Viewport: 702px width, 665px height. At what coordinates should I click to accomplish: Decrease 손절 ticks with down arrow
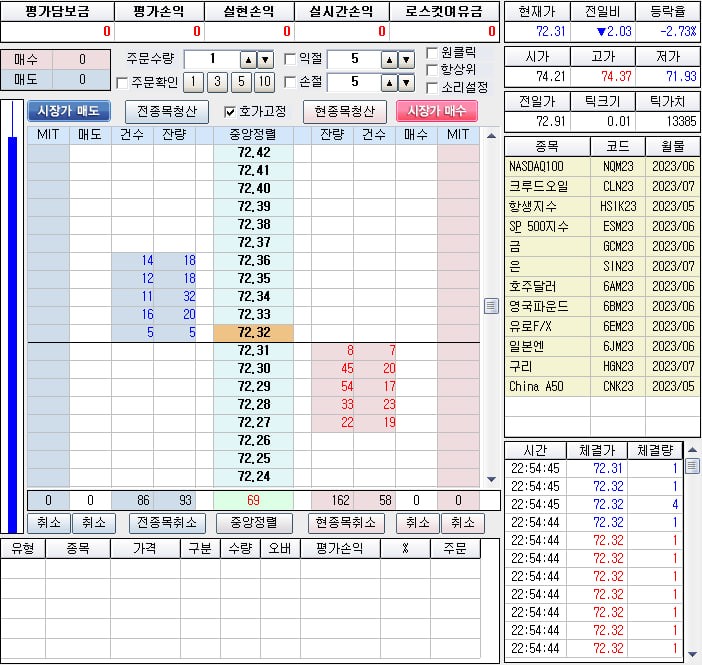(406, 82)
